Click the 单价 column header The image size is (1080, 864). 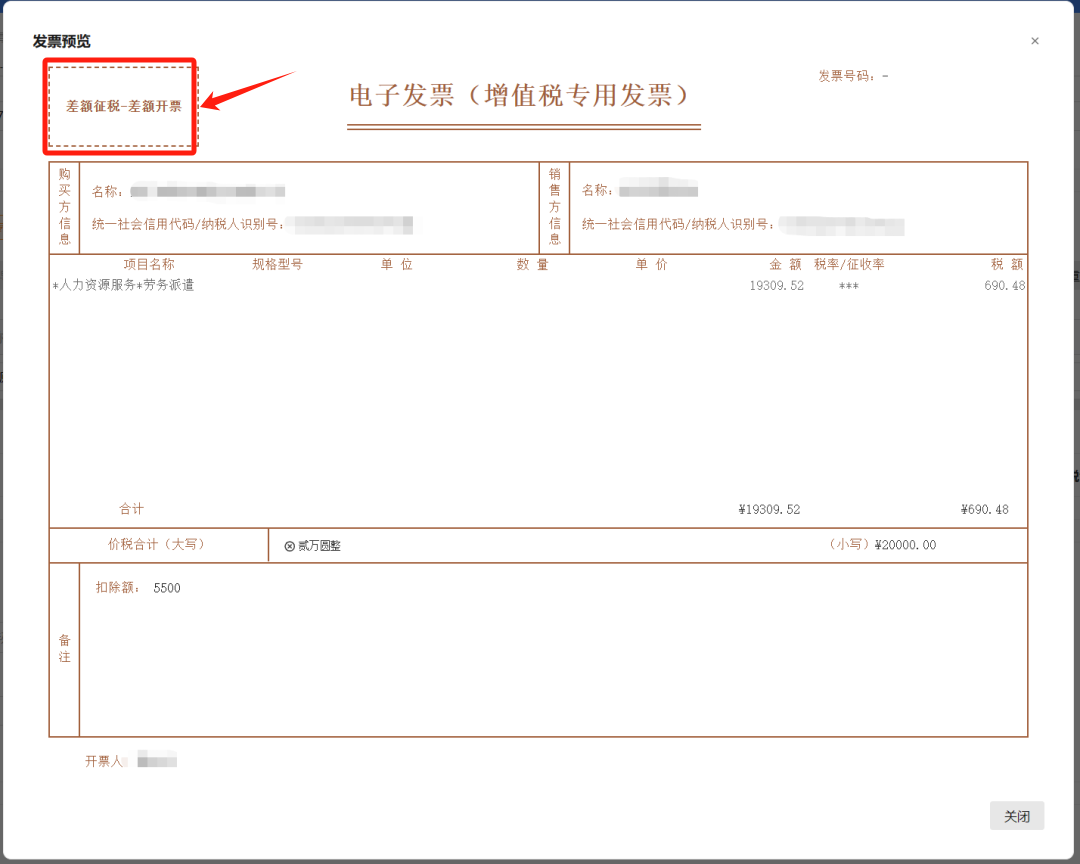[x=651, y=264]
